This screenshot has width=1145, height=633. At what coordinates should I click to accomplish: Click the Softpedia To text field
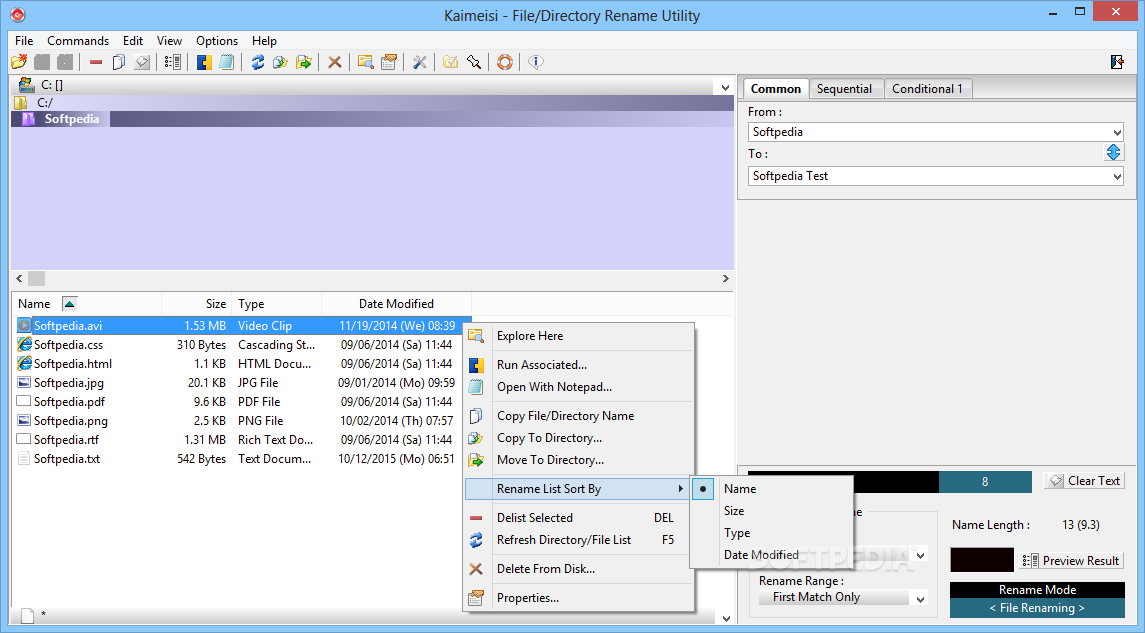pyautogui.click(x=928, y=176)
